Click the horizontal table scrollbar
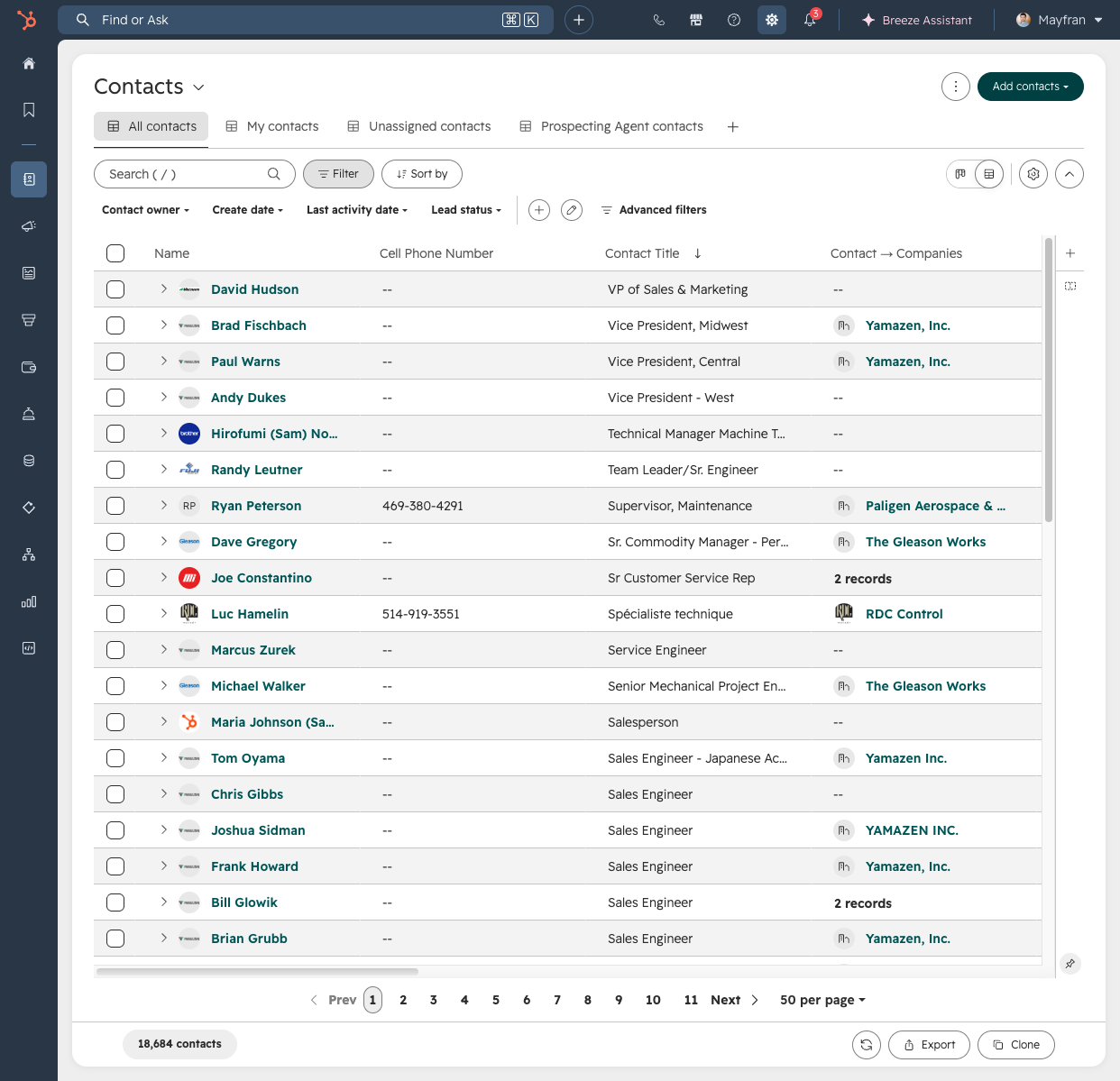Image resolution: width=1120 pixels, height=1081 pixels. [x=257, y=971]
